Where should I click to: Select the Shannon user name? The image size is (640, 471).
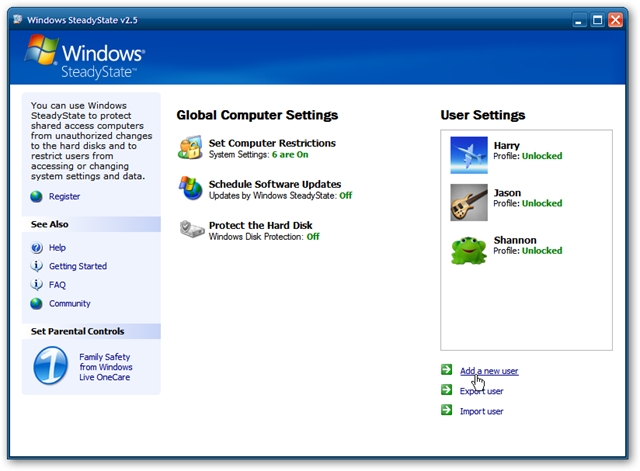[515, 240]
